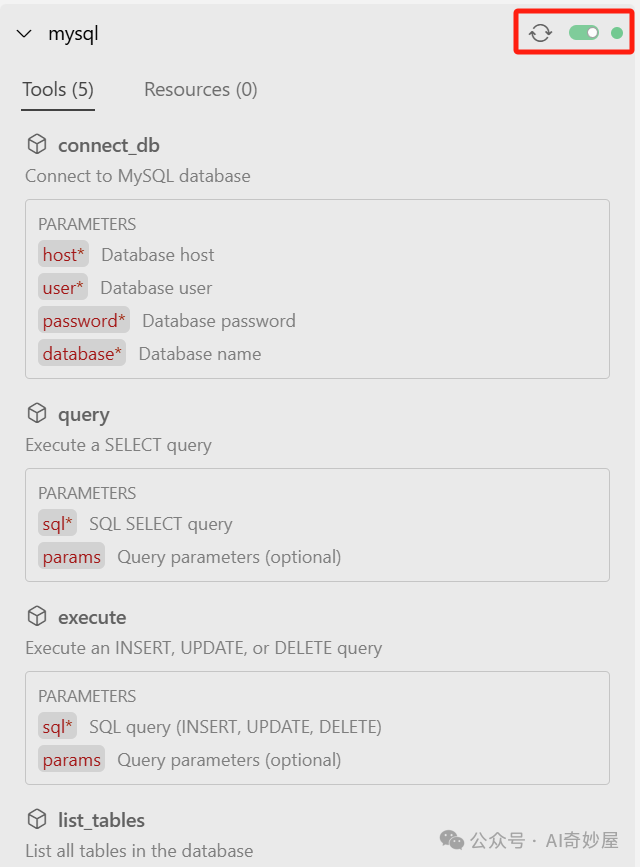Click the execute tool name
This screenshot has width=640, height=867.
pos(92,617)
